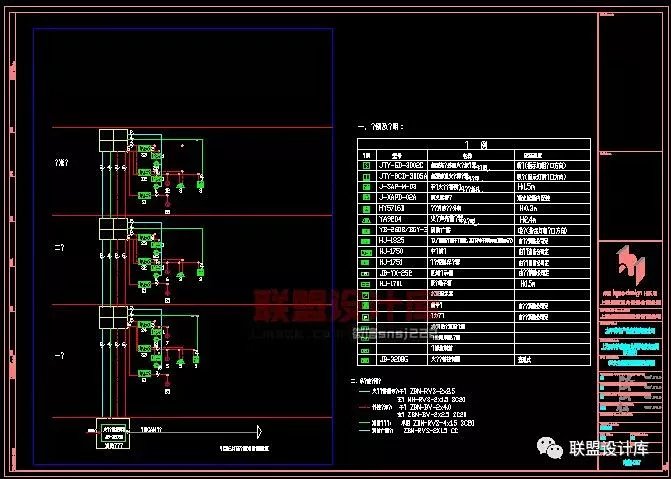671x479 pixels.
Task: Click the legend symbol for JB-3208G
Action: coord(366,356)
